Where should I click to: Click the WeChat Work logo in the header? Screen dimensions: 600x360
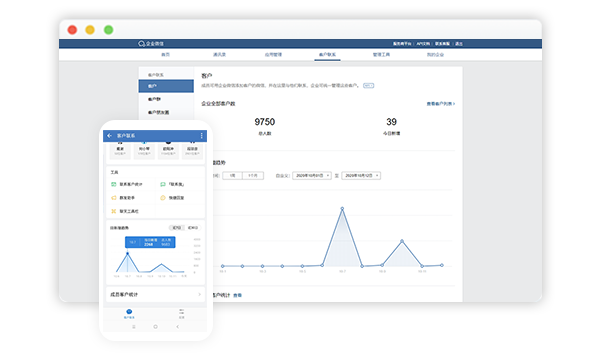[x=151, y=44]
